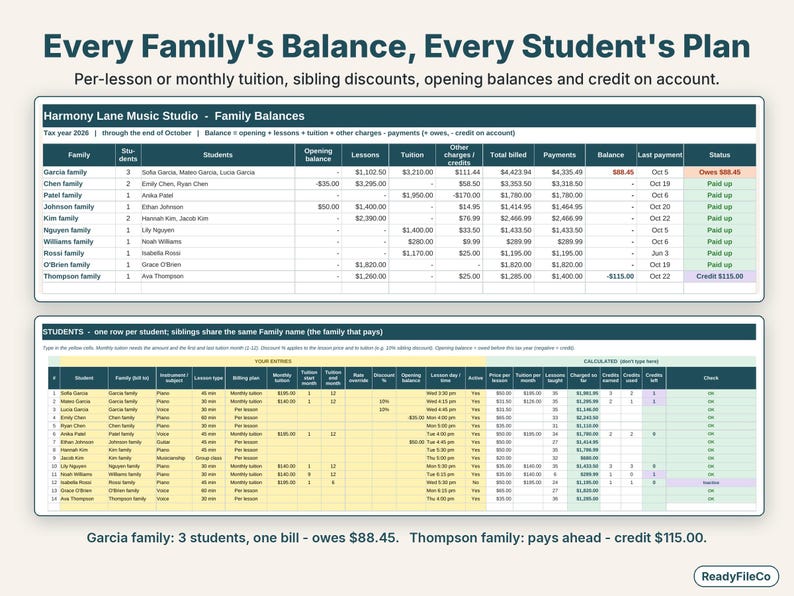
Task: Click the "Instrument / subject" column header
Action: (174, 378)
